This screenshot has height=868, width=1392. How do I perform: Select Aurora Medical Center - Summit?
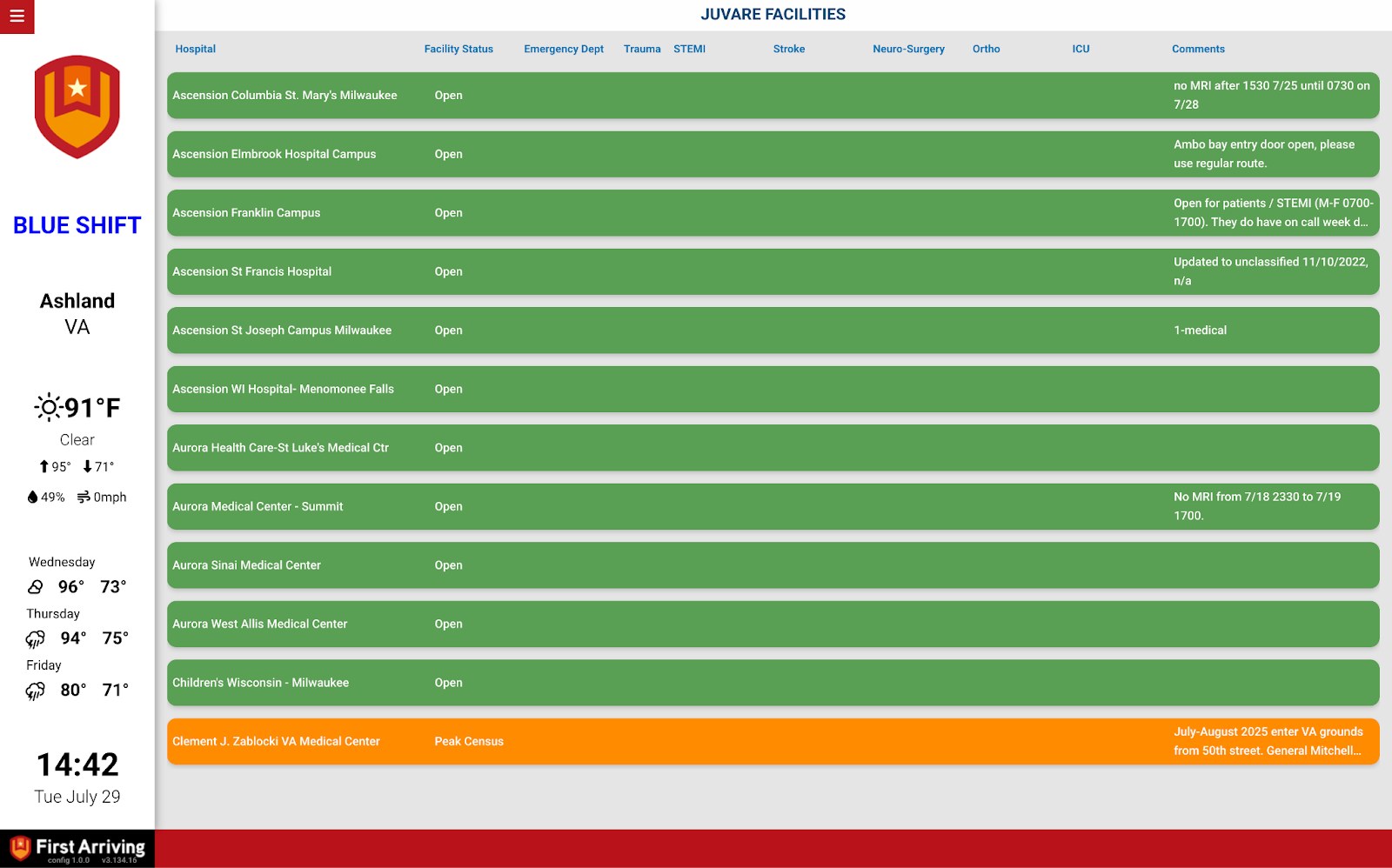point(773,507)
